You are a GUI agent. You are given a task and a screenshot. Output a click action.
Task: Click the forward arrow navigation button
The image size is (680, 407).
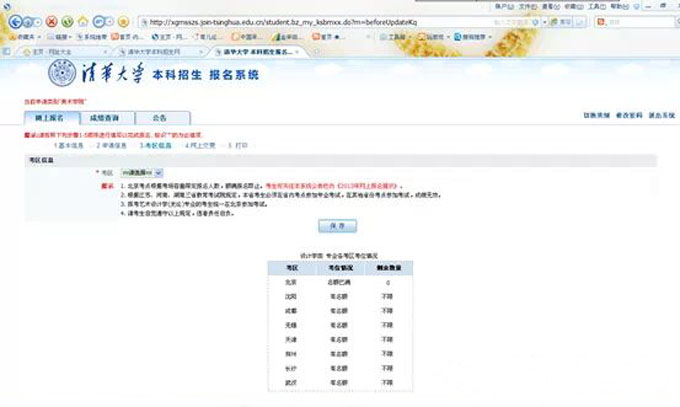[28, 22]
